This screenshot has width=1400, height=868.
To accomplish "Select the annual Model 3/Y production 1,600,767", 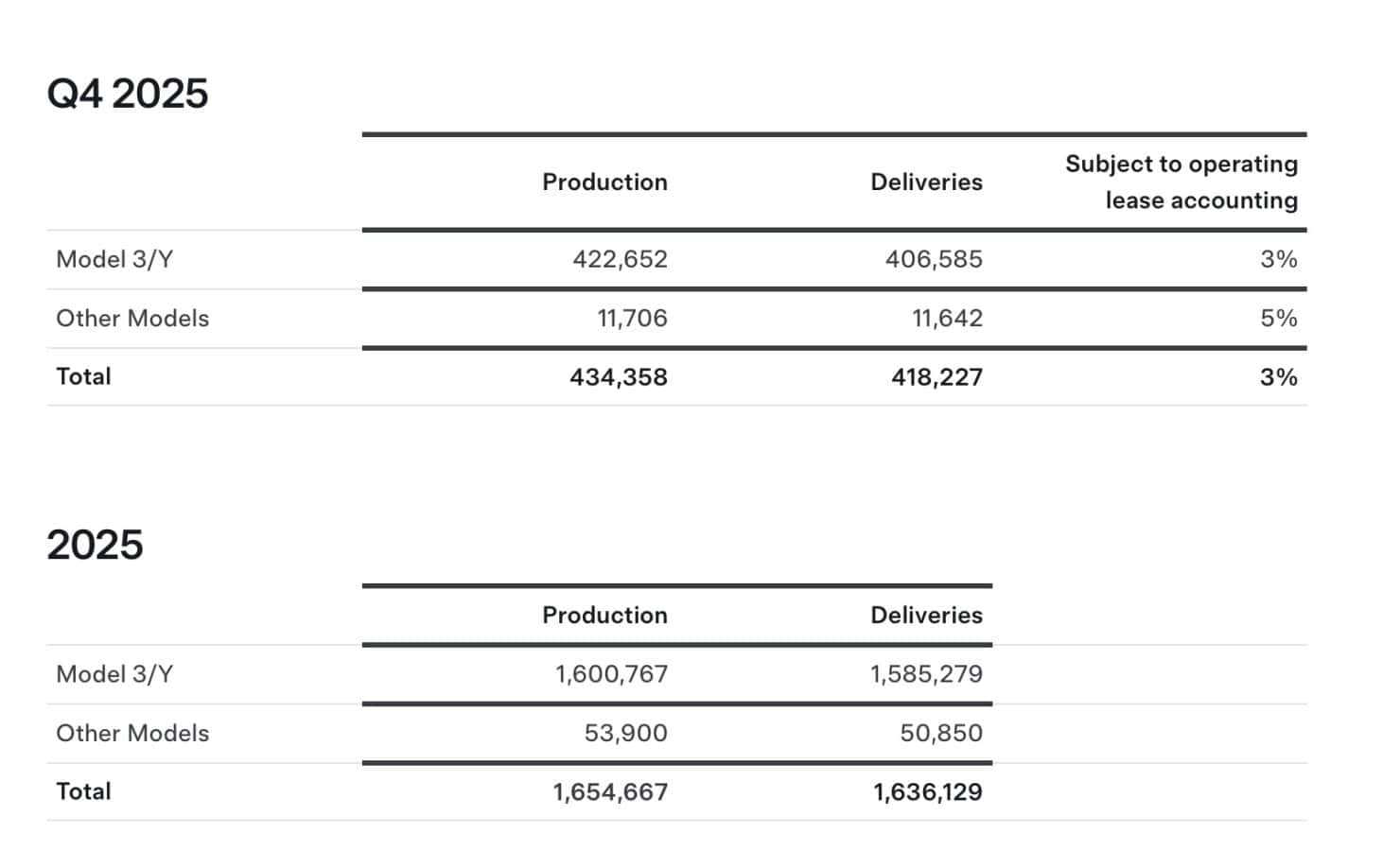I will point(611,674).
